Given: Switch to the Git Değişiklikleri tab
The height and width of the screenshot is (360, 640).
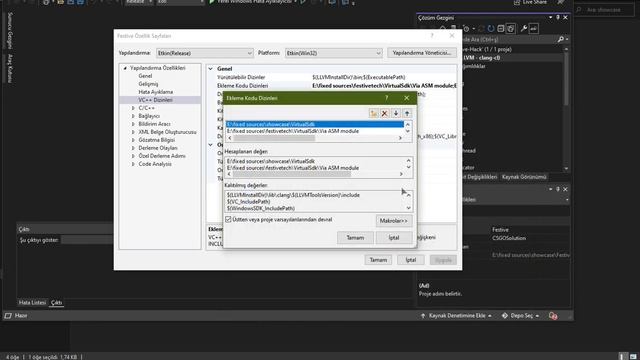Looking at the screenshot, I should 480,177.
